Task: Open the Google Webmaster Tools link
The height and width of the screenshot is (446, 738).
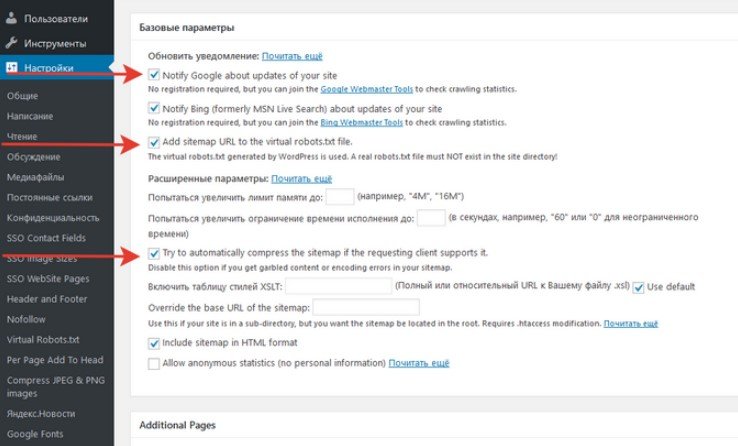Action: [x=369, y=89]
